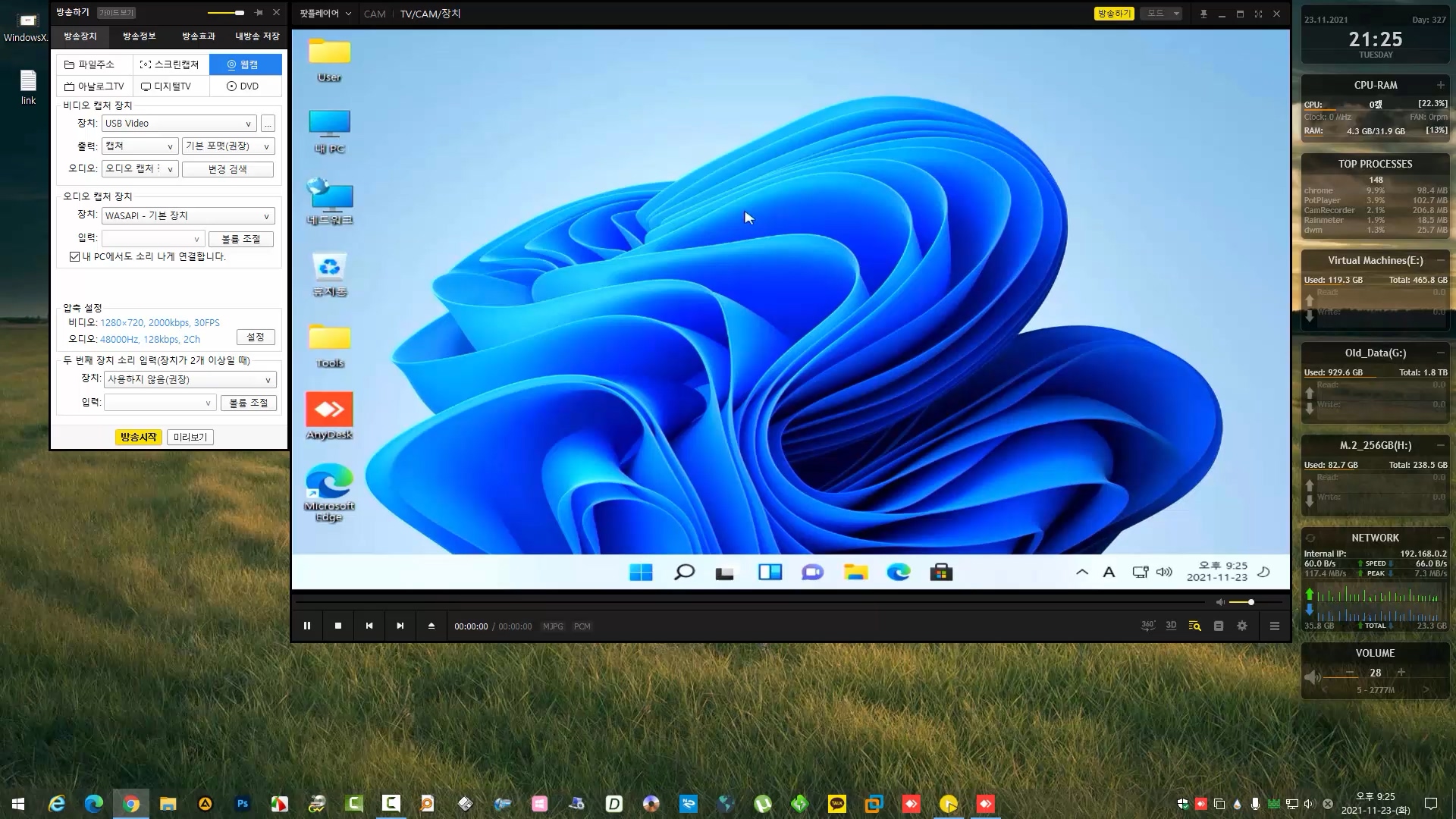Viewport: 1456px width, 819px height.
Task: Adjust the PotPlayer volume slider
Action: pyautogui.click(x=1255, y=602)
